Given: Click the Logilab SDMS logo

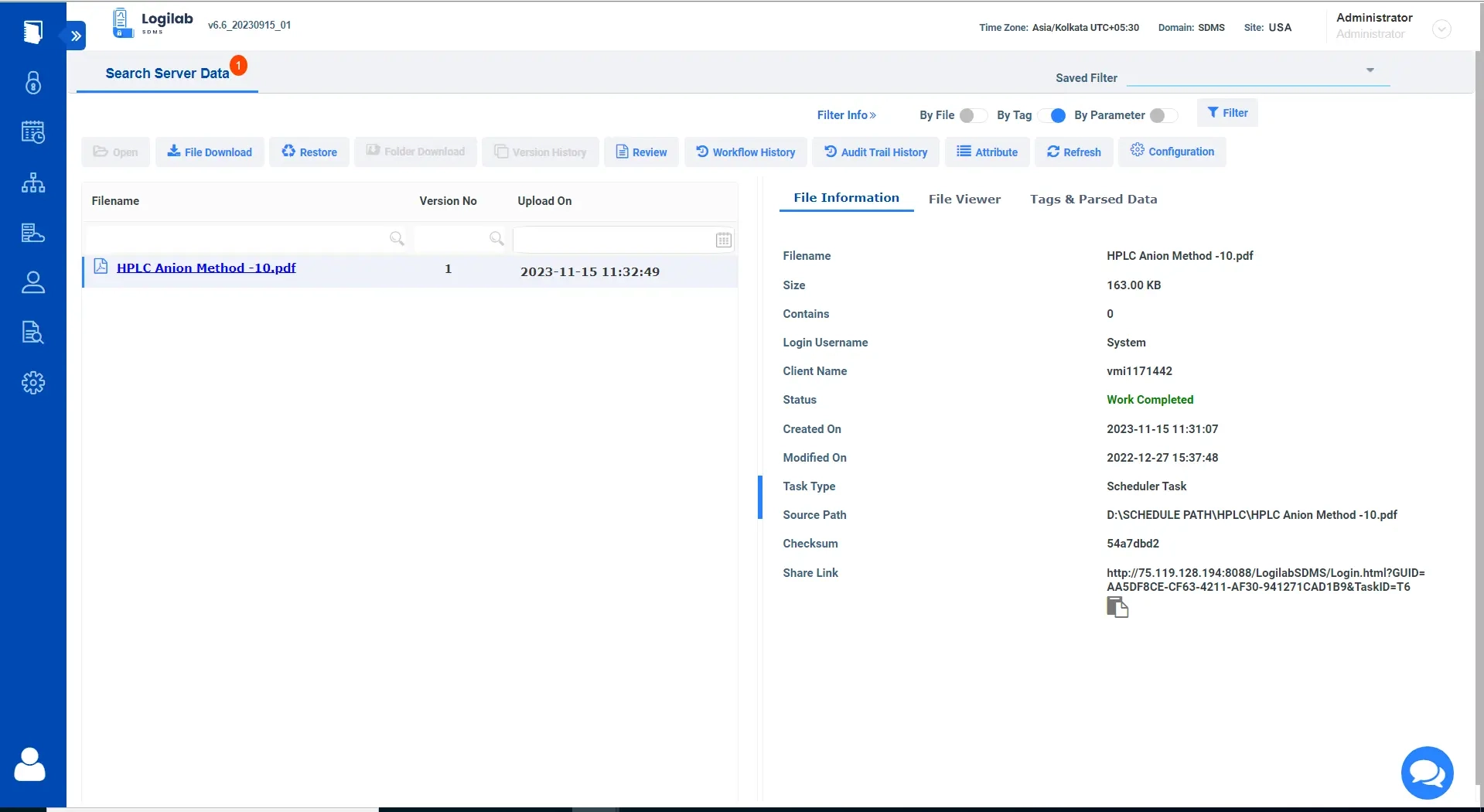Looking at the screenshot, I should pos(153,22).
